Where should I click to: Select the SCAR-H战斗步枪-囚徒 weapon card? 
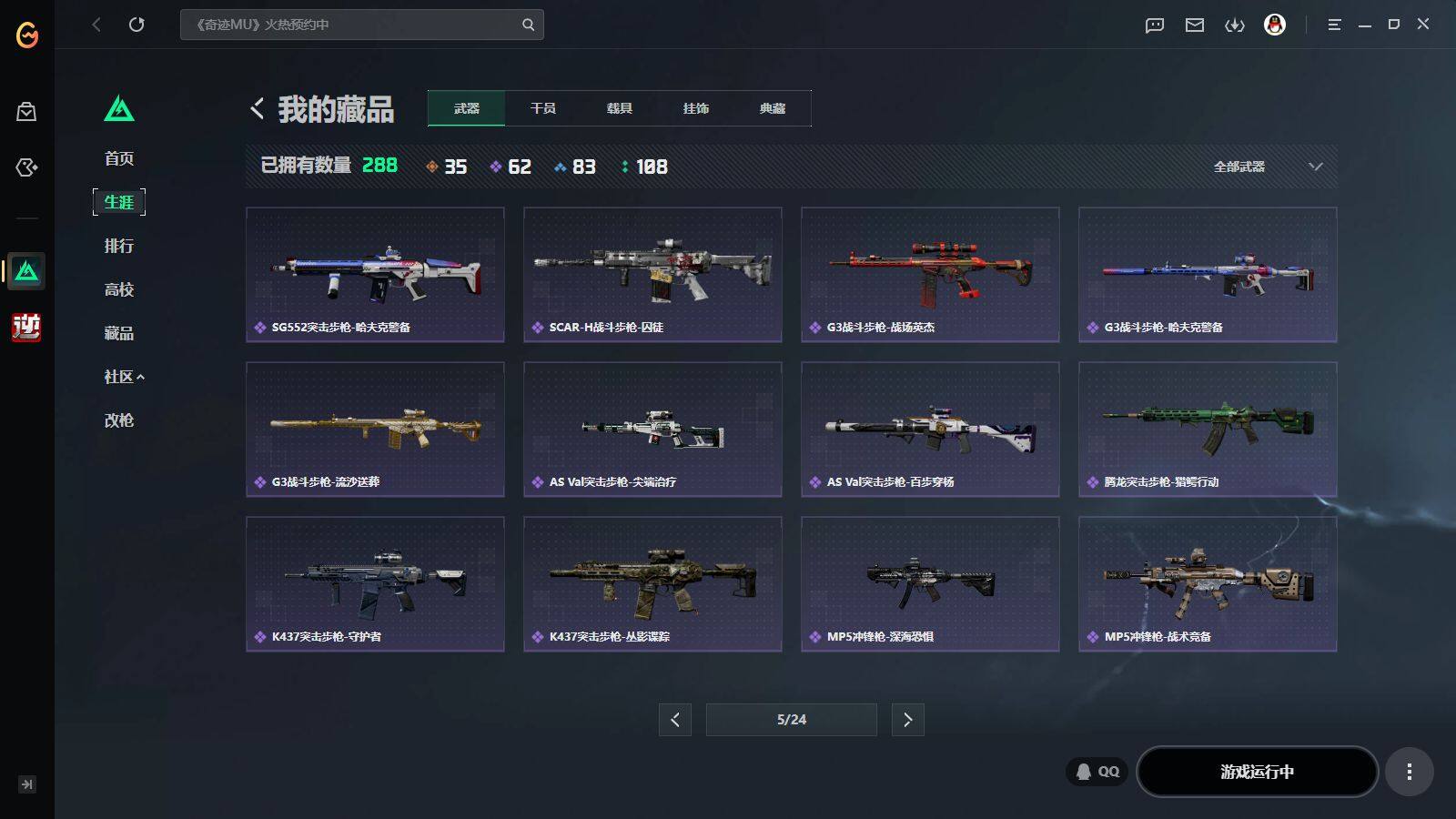(x=652, y=275)
